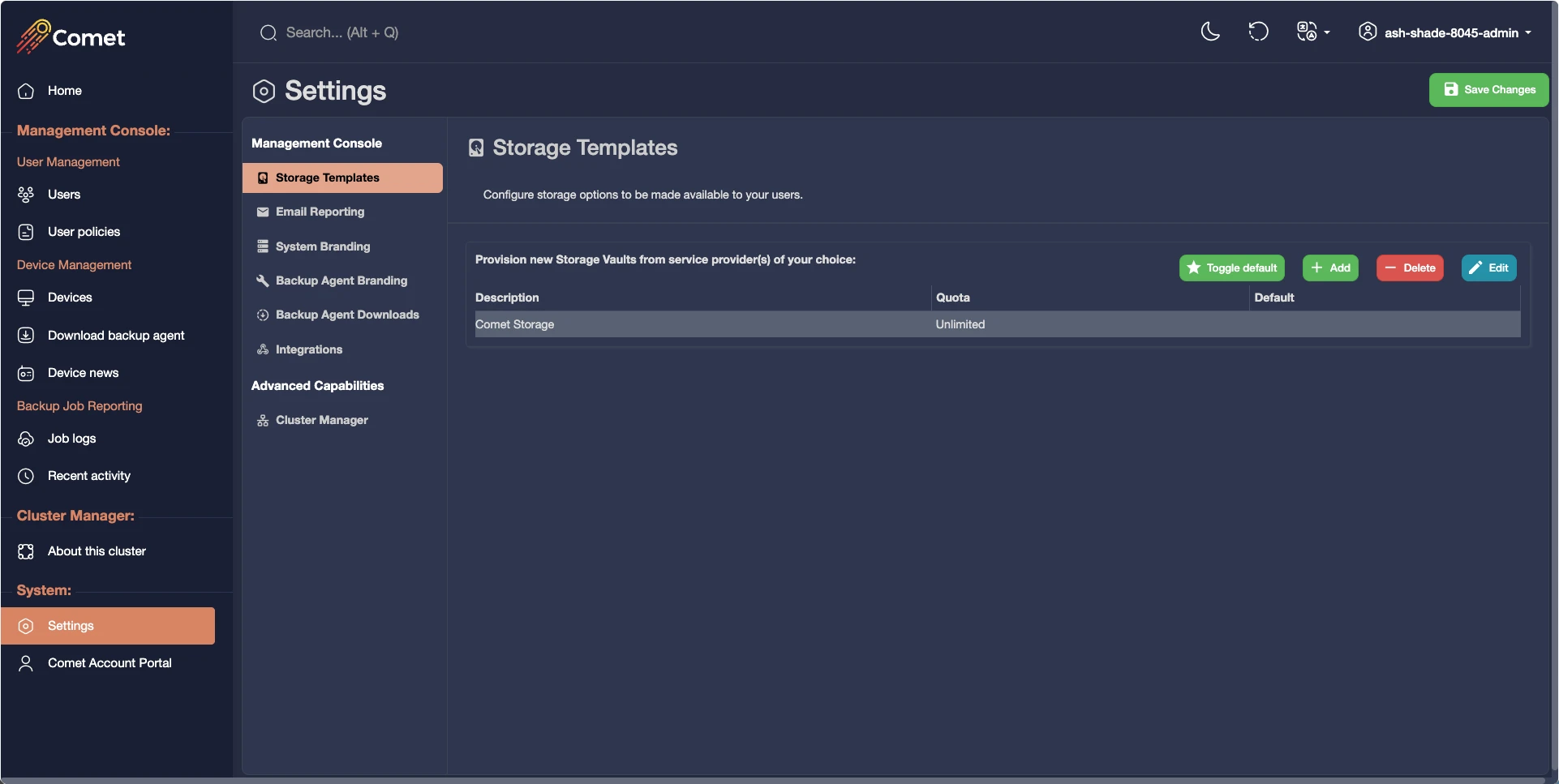The width and height of the screenshot is (1559, 784).
Task: Click Comet Account Portal person icon
Action: pos(26,663)
